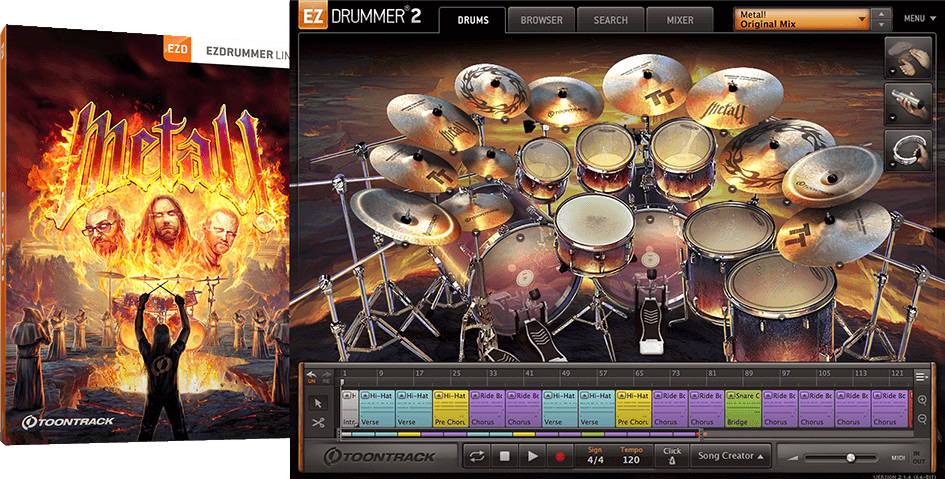The height and width of the screenshot is (479, 945).
Task: Expand the Song Creator panel
Action: 730,456
